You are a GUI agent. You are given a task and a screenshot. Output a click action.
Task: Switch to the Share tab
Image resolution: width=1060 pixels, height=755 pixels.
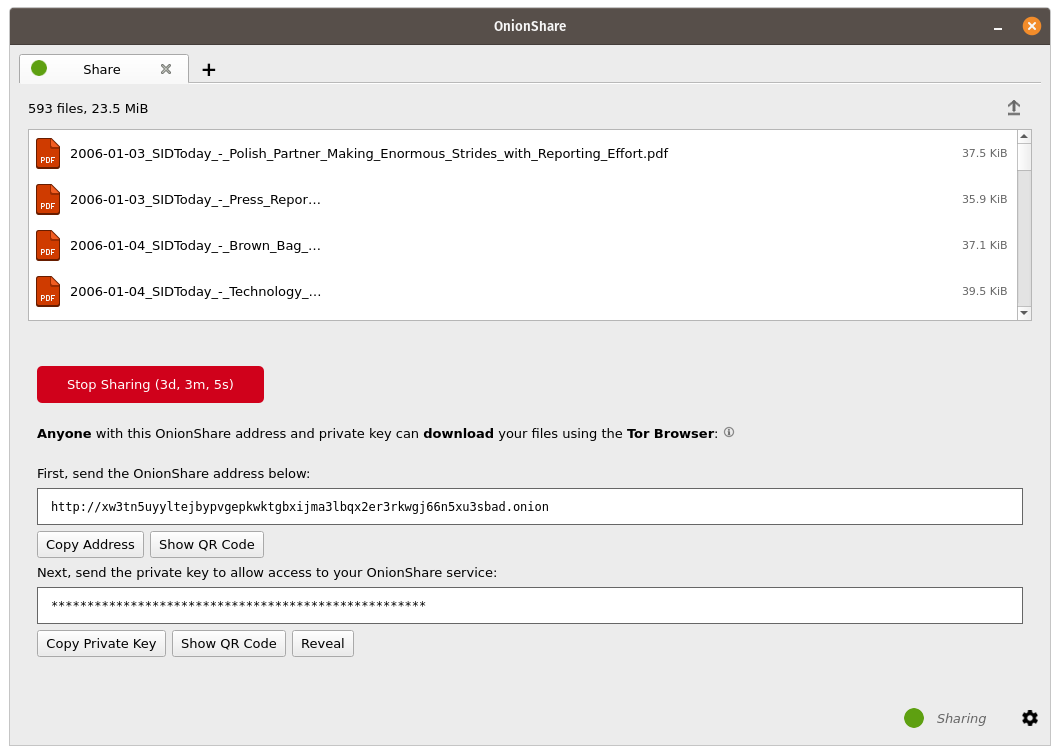pos(102,69)
